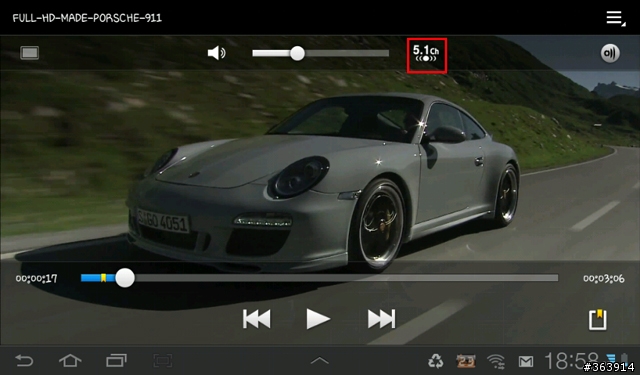The width and height of the screenshot is (640, 375).
Task: Open the Wi-Fi status icon
Action: (x=496, y=361)
